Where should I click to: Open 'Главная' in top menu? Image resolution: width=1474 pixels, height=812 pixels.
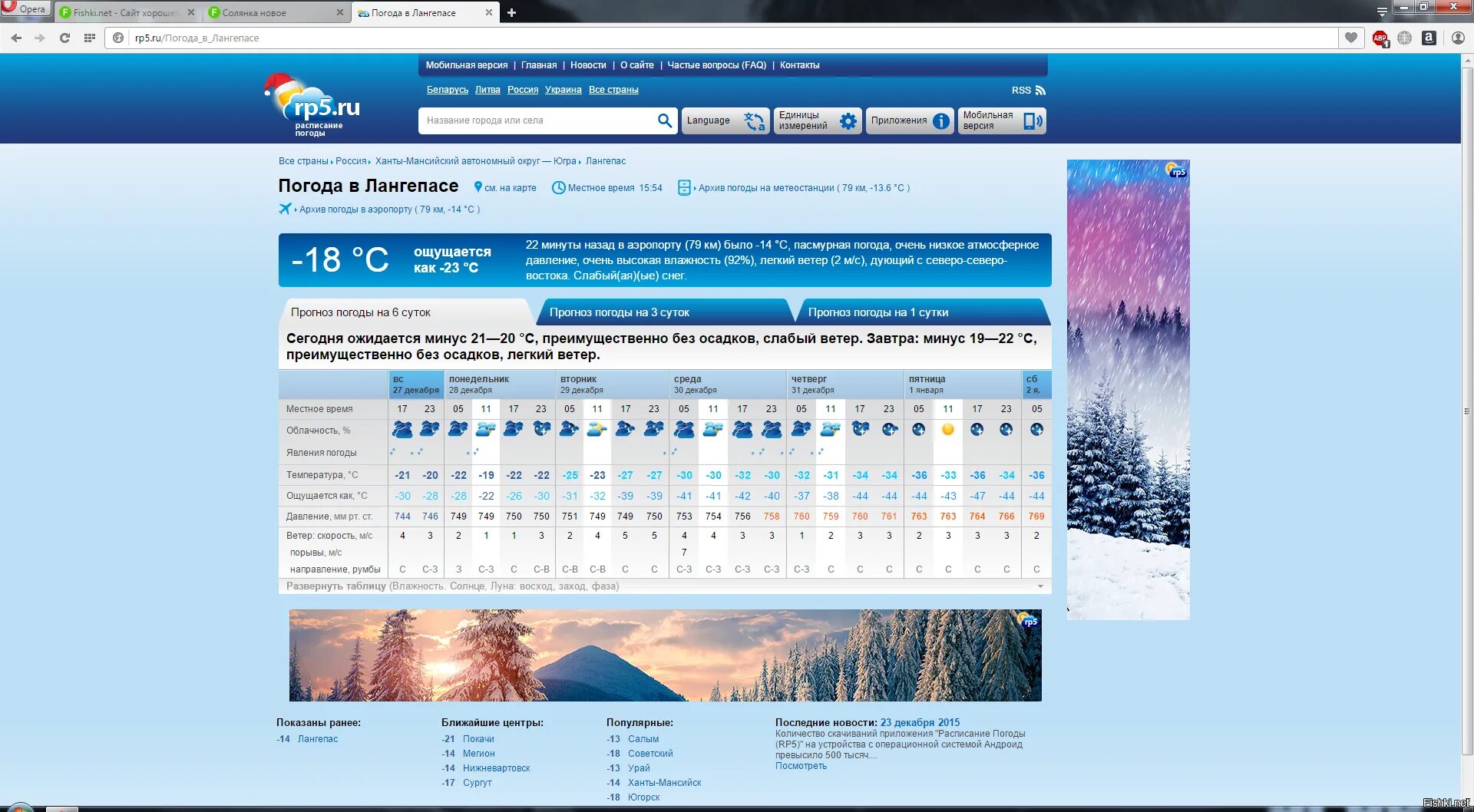pos(539,65)
